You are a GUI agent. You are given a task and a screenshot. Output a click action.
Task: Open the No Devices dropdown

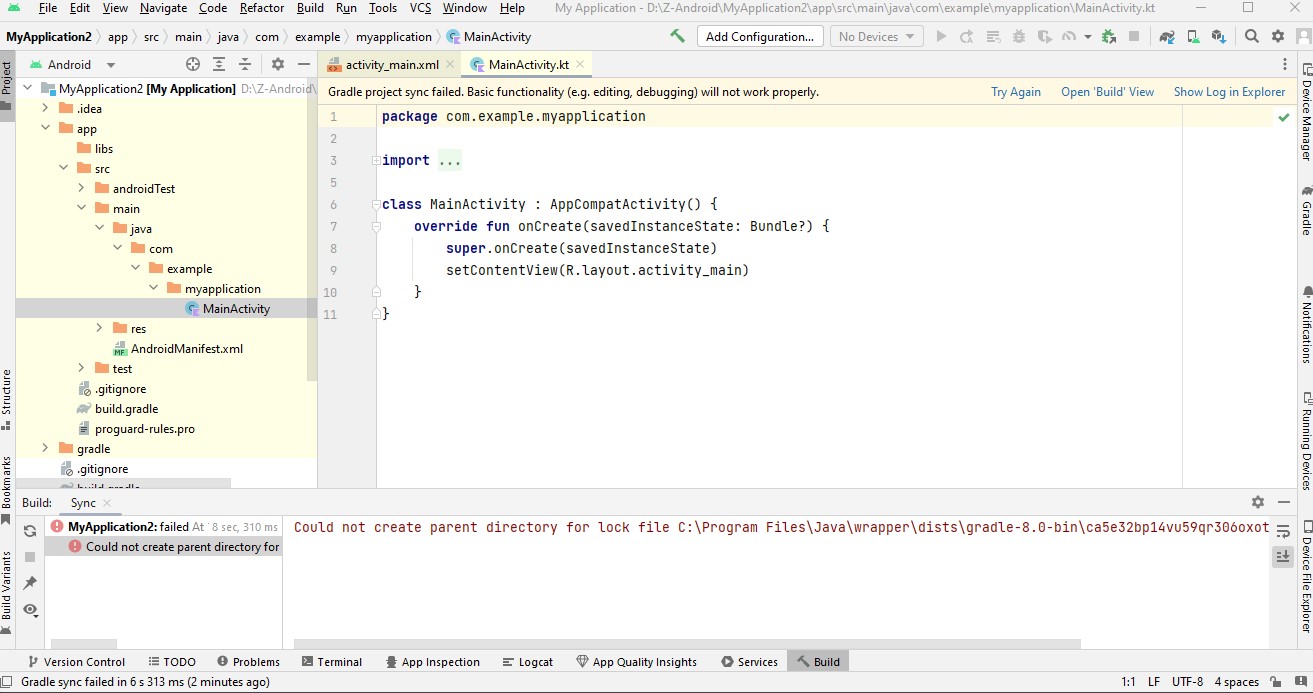pos(876,37)
